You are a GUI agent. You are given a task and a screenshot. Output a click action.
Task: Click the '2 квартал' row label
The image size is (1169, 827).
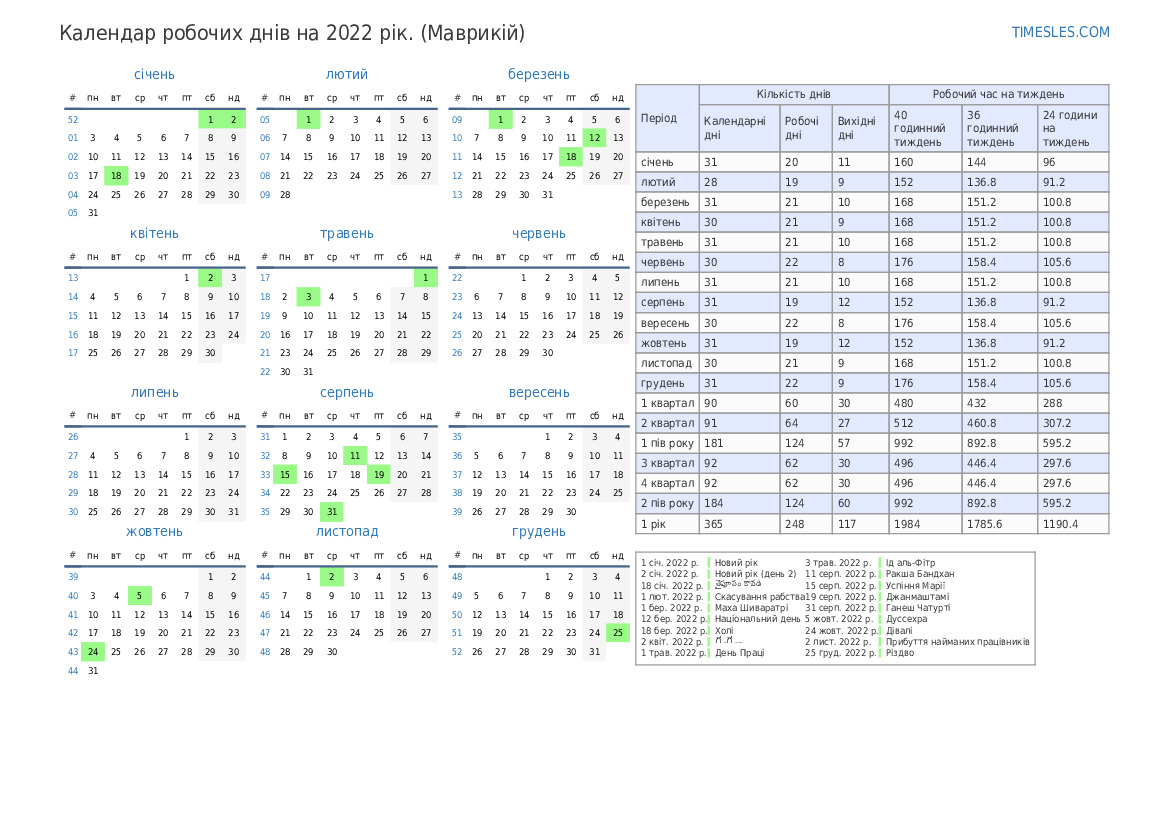[667, 424]
